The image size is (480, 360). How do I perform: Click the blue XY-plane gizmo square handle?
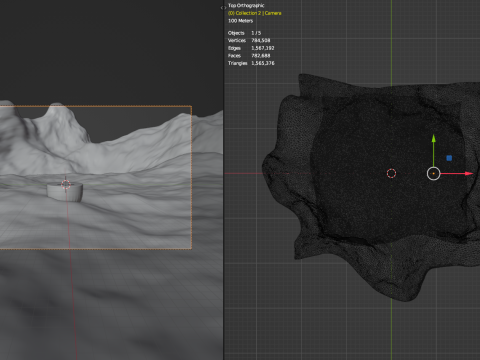click(449, 158)
